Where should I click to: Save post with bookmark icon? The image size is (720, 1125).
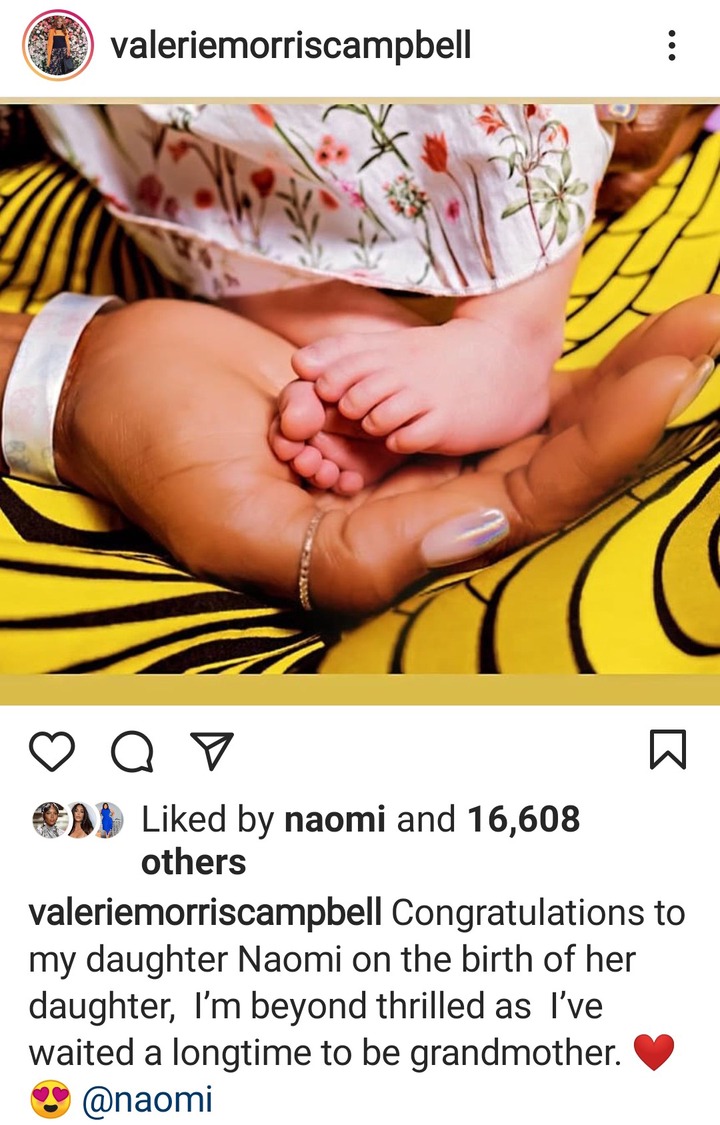(668, 749)
